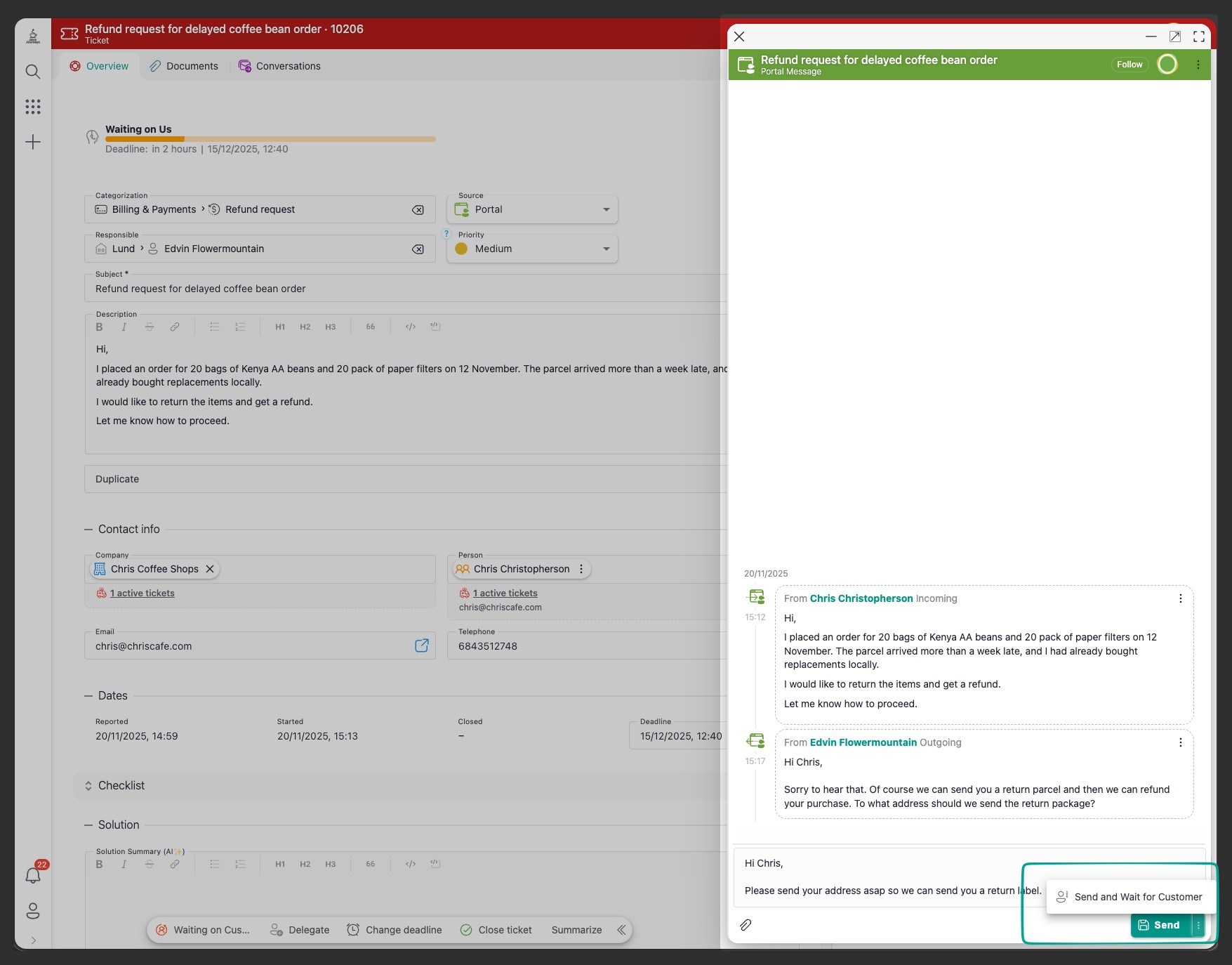Create a new item with the plus icon
The width and height of the screenshot is (1232, 965).
33,142
